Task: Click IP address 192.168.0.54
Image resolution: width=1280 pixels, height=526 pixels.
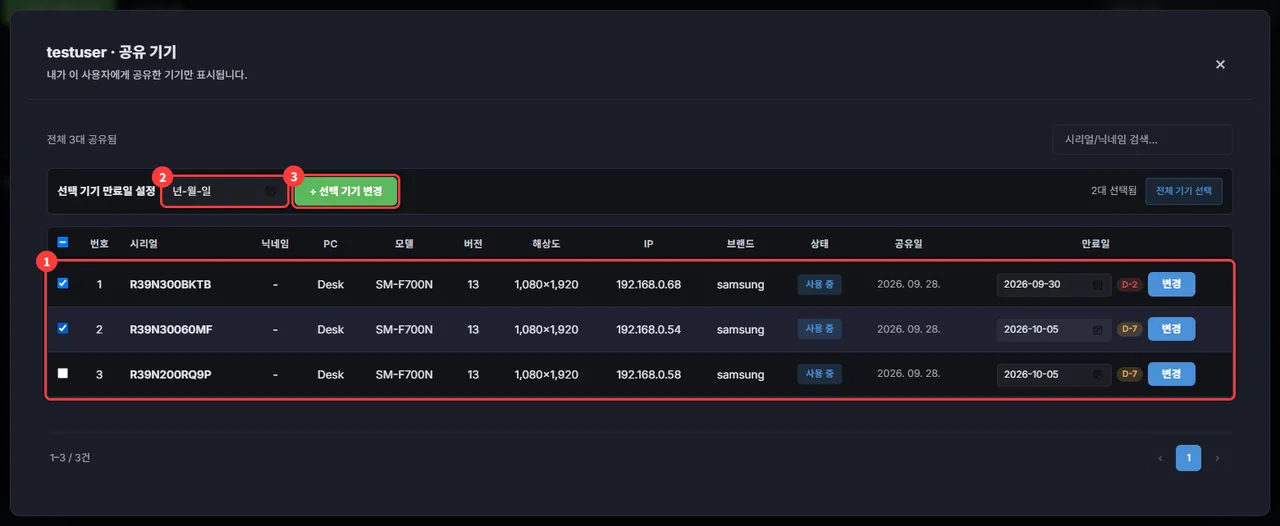Action: click(648, 330)
